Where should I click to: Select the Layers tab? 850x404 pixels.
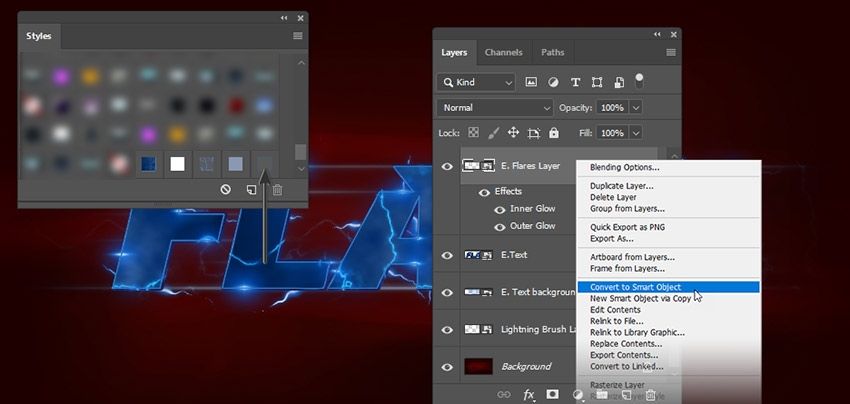[454, 53]
